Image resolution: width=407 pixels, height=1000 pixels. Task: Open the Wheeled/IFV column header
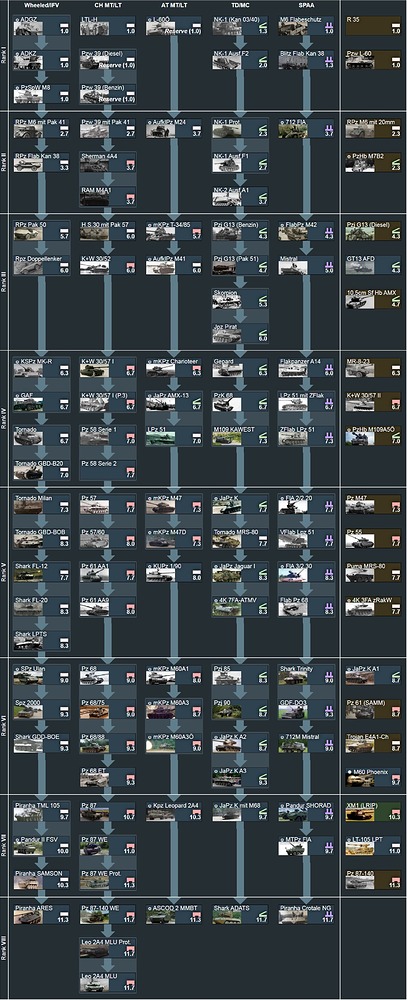[40, 5]
